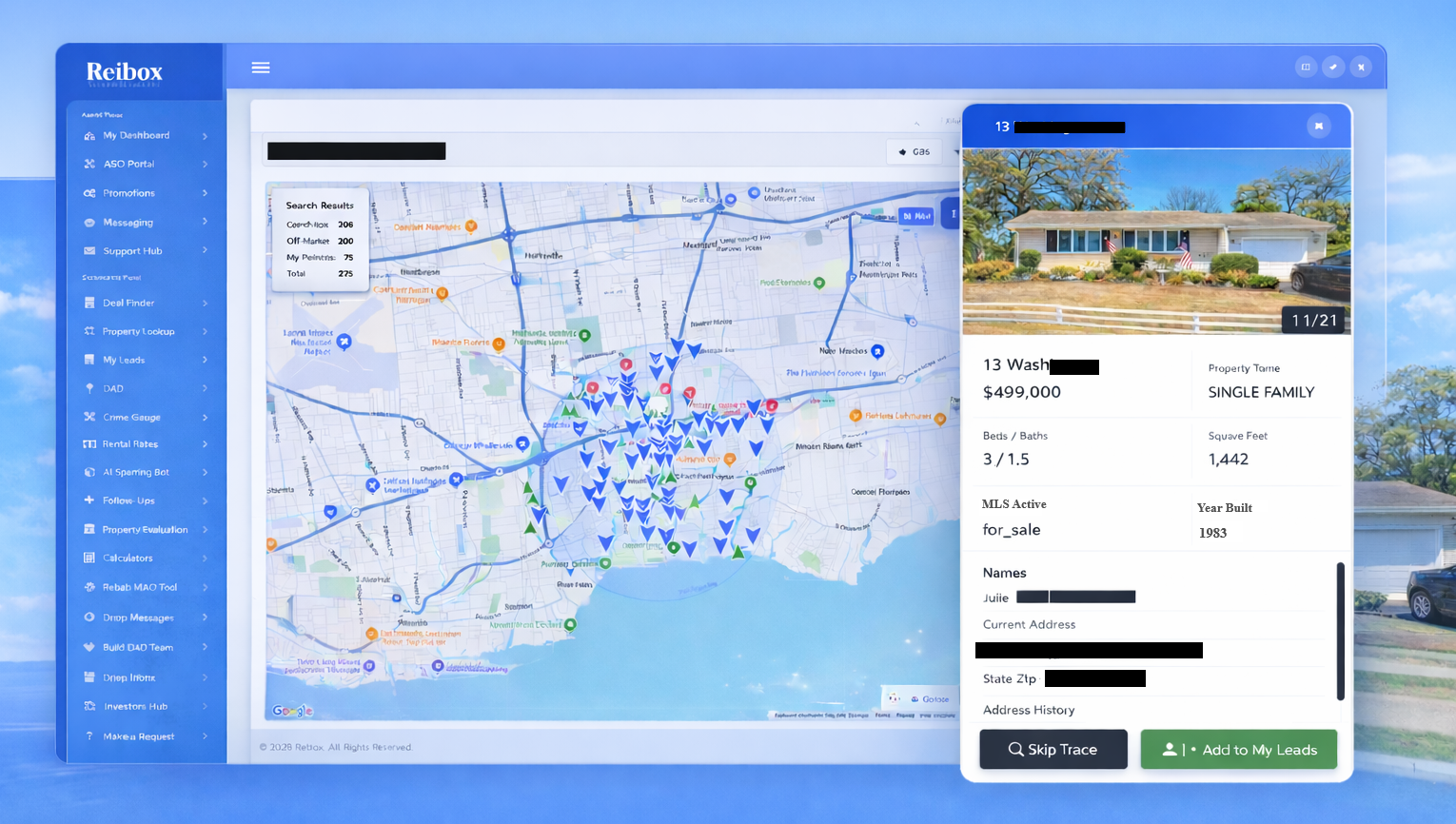Expand the Calculators chevron
1456x824 pixels.
tap(205, 559)
